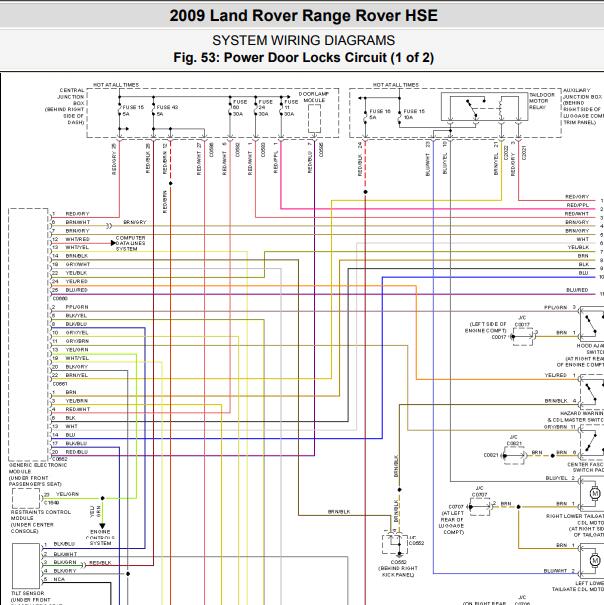Click the '(BEHIND RIGHT KICK PANEL)' label
Screen dimensions: 604x605
398,571
